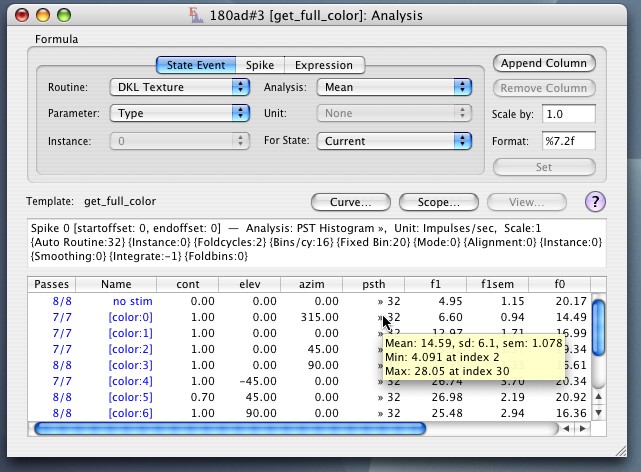Click the Passes column header
641x472 pixels.
coord(52,285)
